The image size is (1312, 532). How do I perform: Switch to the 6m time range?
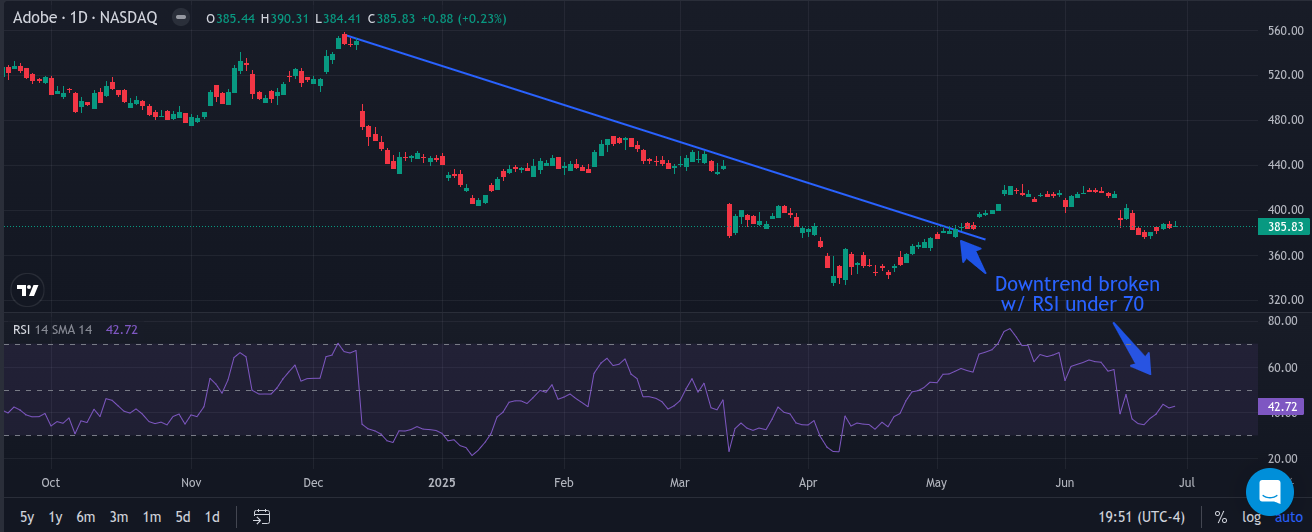[x=86, y=517]
